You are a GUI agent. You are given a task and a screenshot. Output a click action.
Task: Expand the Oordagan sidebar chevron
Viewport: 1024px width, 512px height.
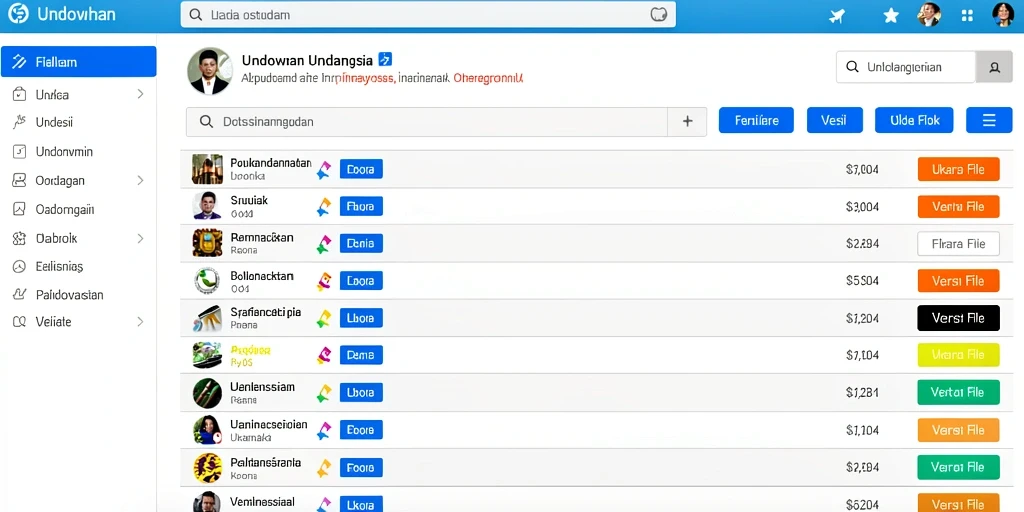tap(140, 180)
